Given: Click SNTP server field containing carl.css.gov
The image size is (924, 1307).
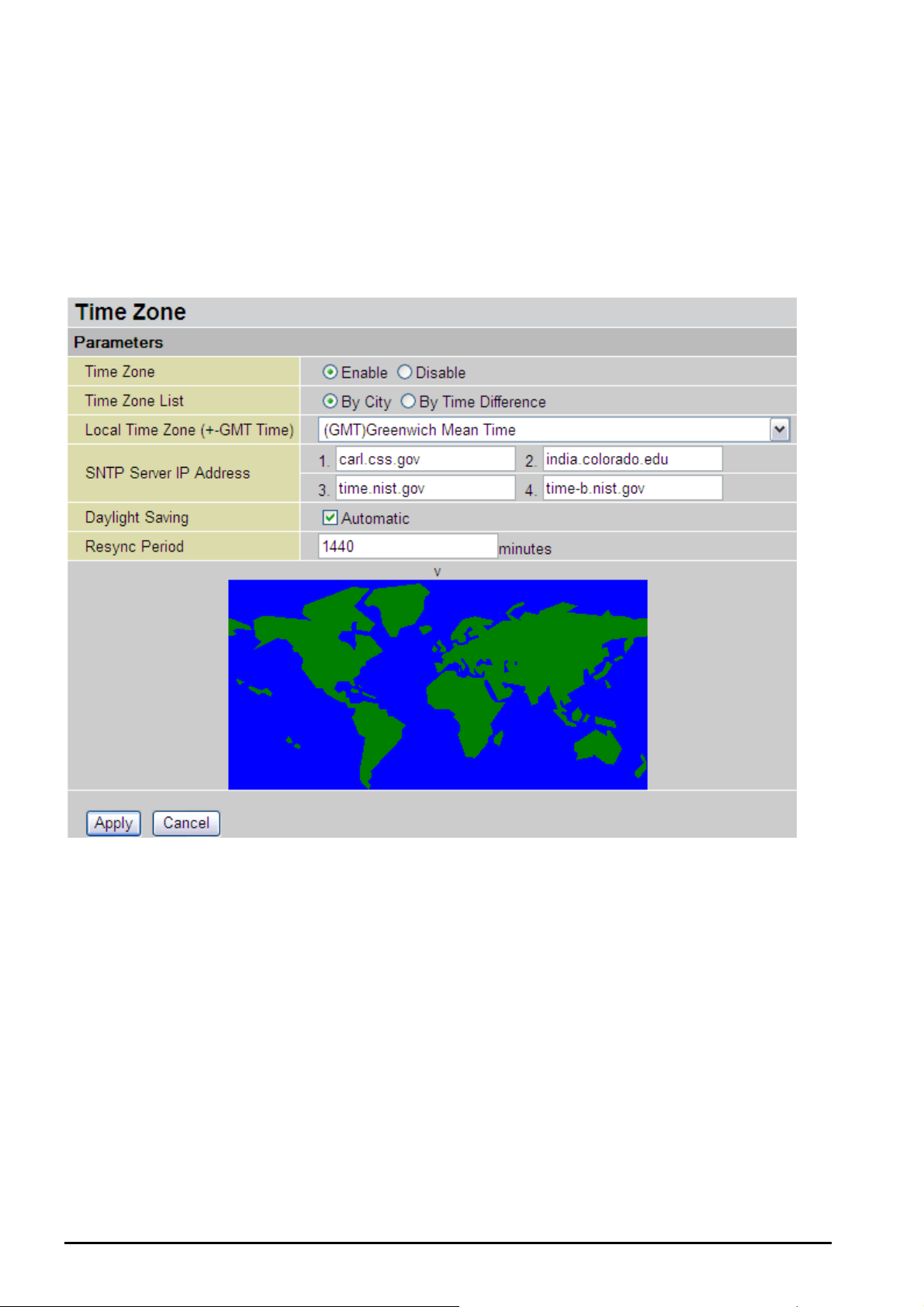Looking at the screenshot, I should click(425, 459).
